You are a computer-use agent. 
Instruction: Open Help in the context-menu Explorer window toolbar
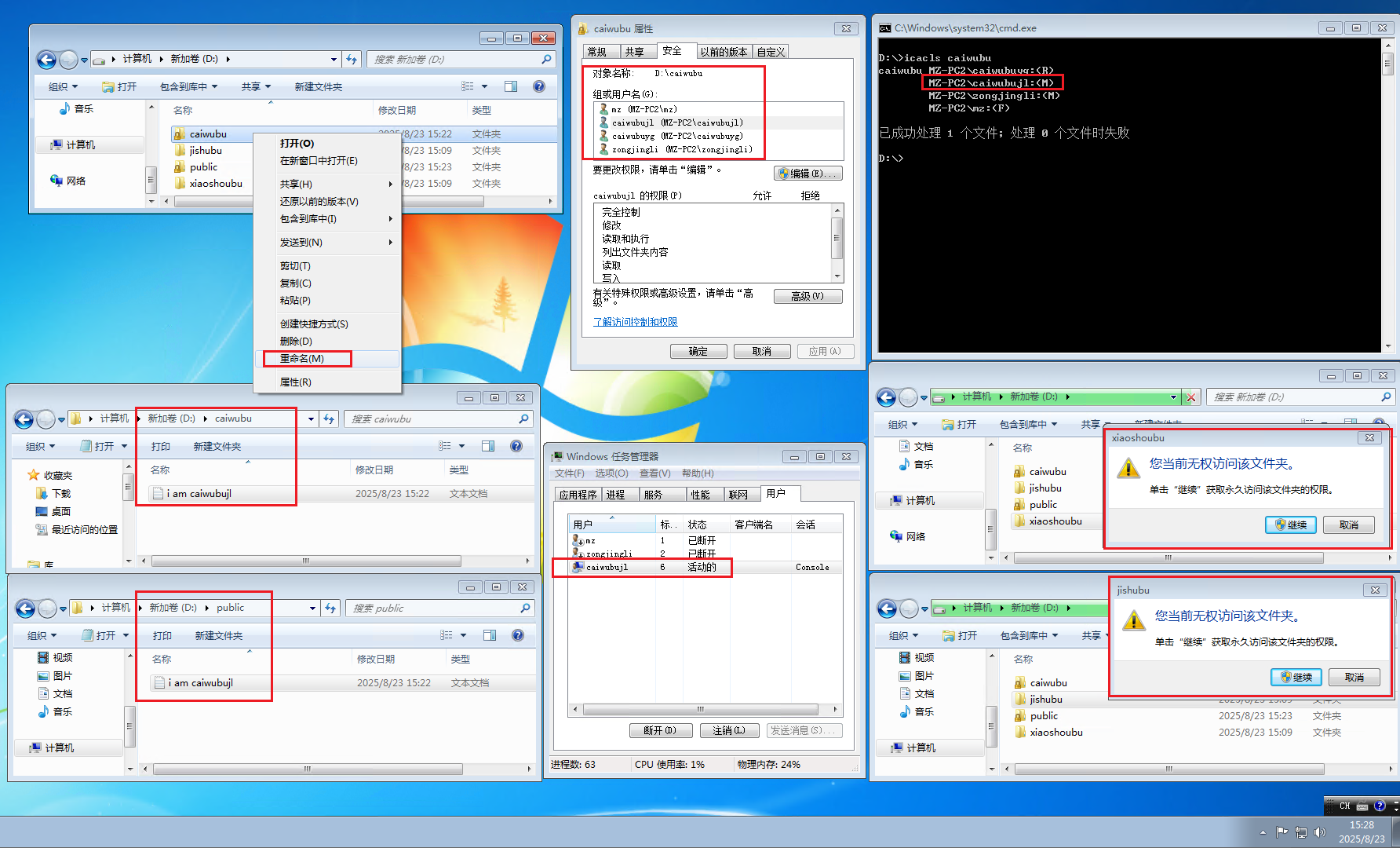539,86
